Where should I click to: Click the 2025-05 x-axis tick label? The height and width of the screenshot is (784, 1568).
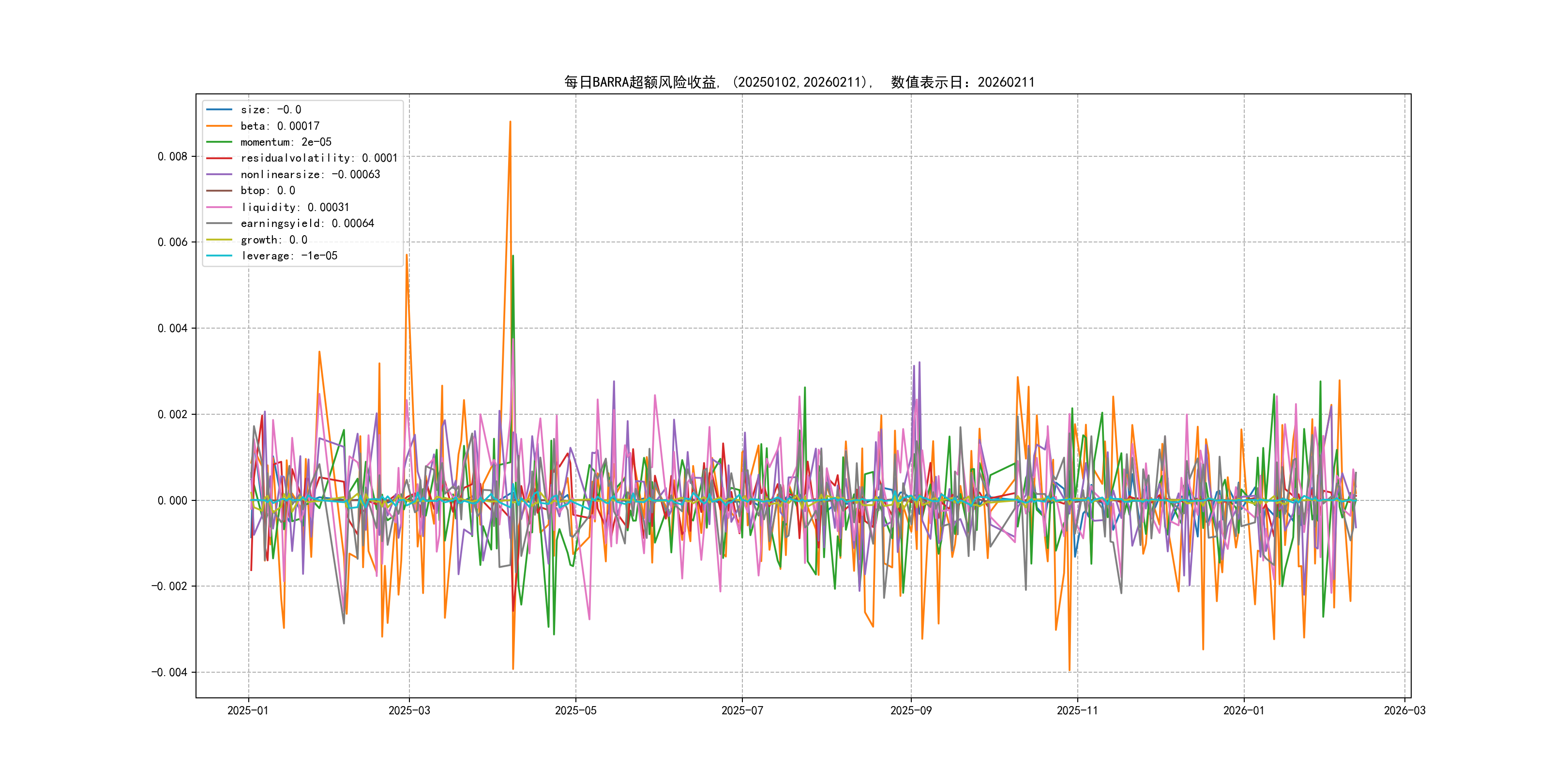(x=575, y=710)
